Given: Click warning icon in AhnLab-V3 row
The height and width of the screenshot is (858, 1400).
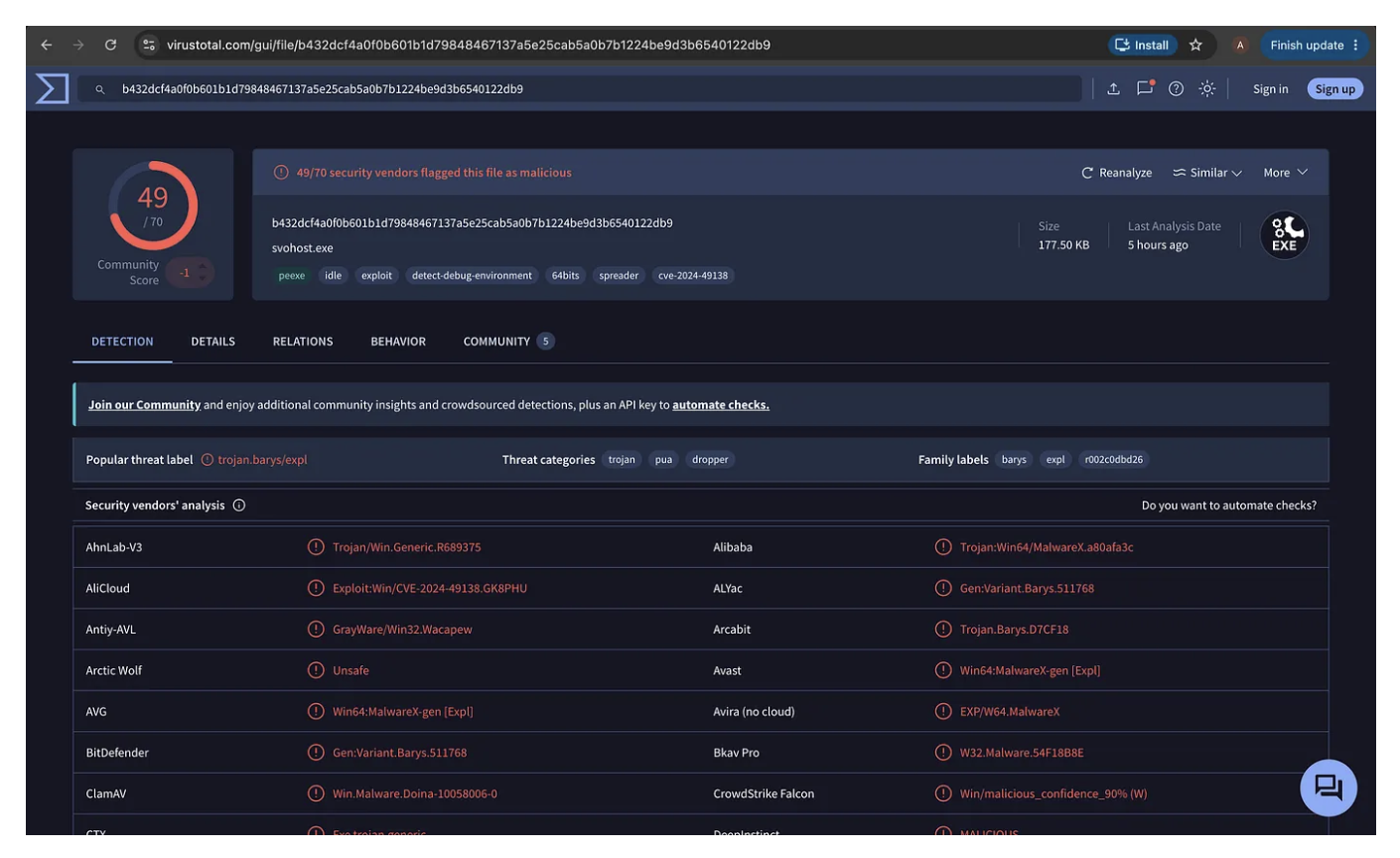Looking at the screenshot, I should pyautogui.click(x=316, y=547).
